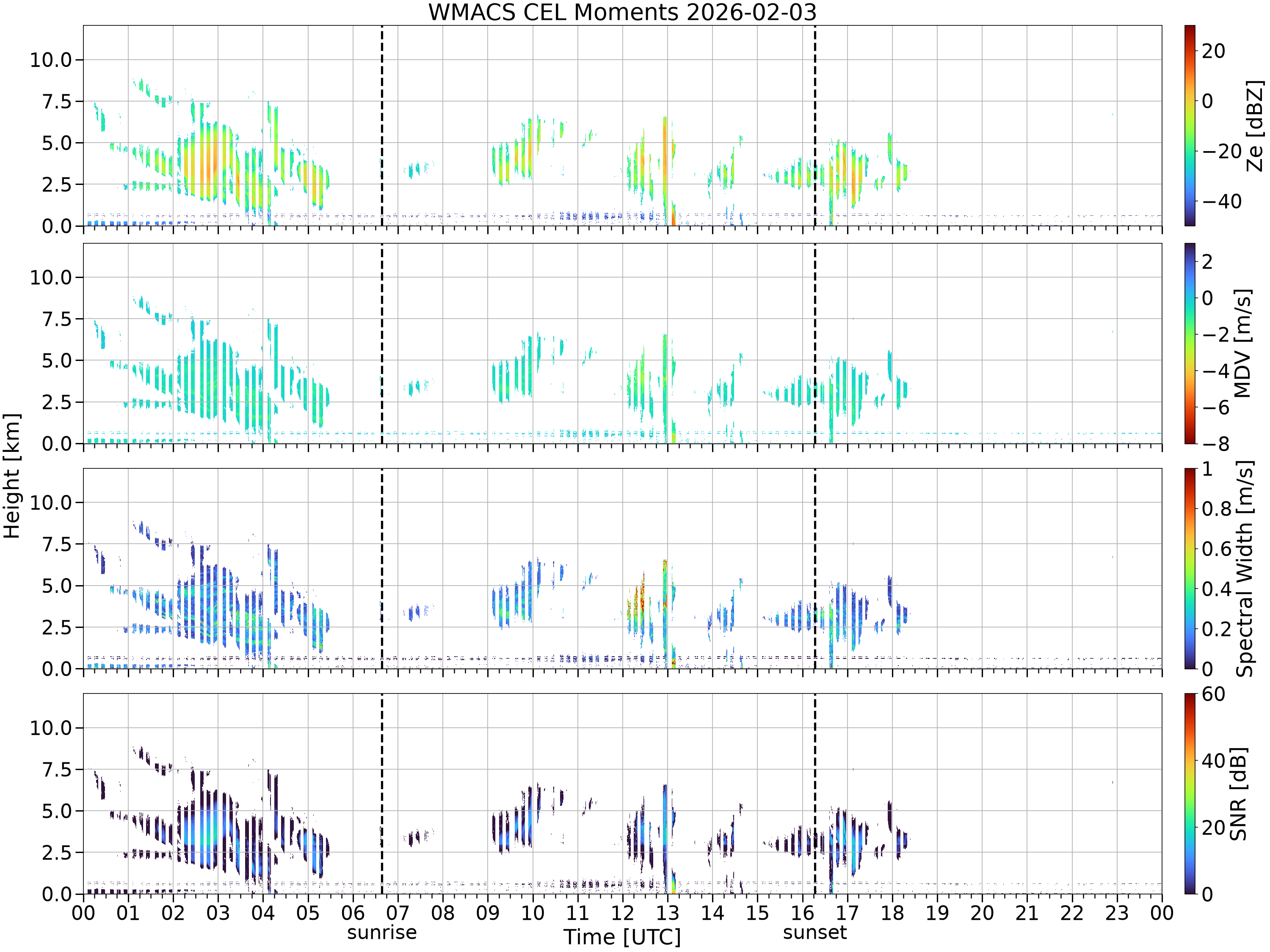
Task: Click the Ze [dBZ] colorbar
Action: click(1190, 125)
